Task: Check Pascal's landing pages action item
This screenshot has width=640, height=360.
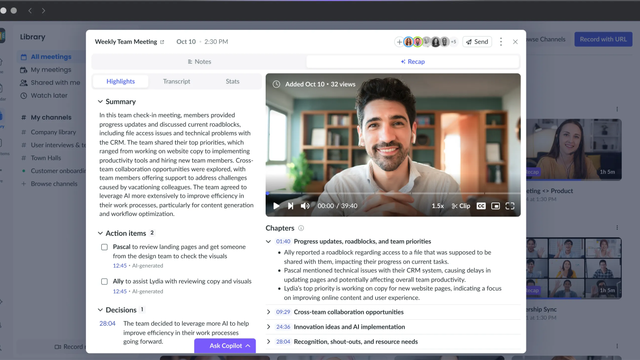Action: pyautogui.click(x=104, y=247)
